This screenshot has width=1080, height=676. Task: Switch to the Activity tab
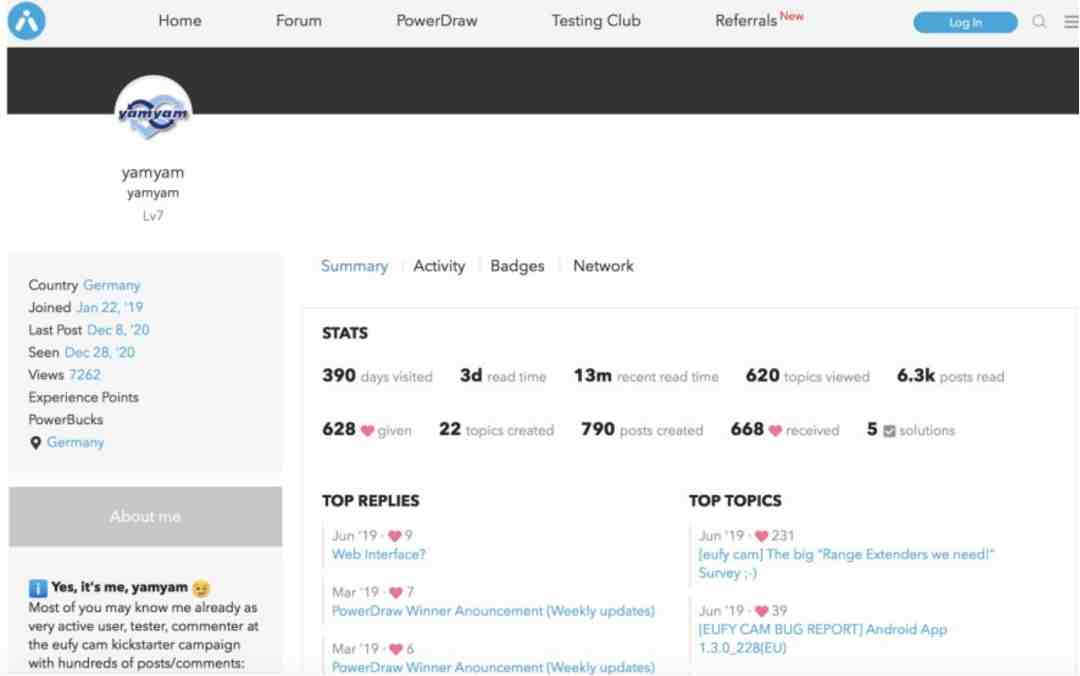click(x=439, y=266)
